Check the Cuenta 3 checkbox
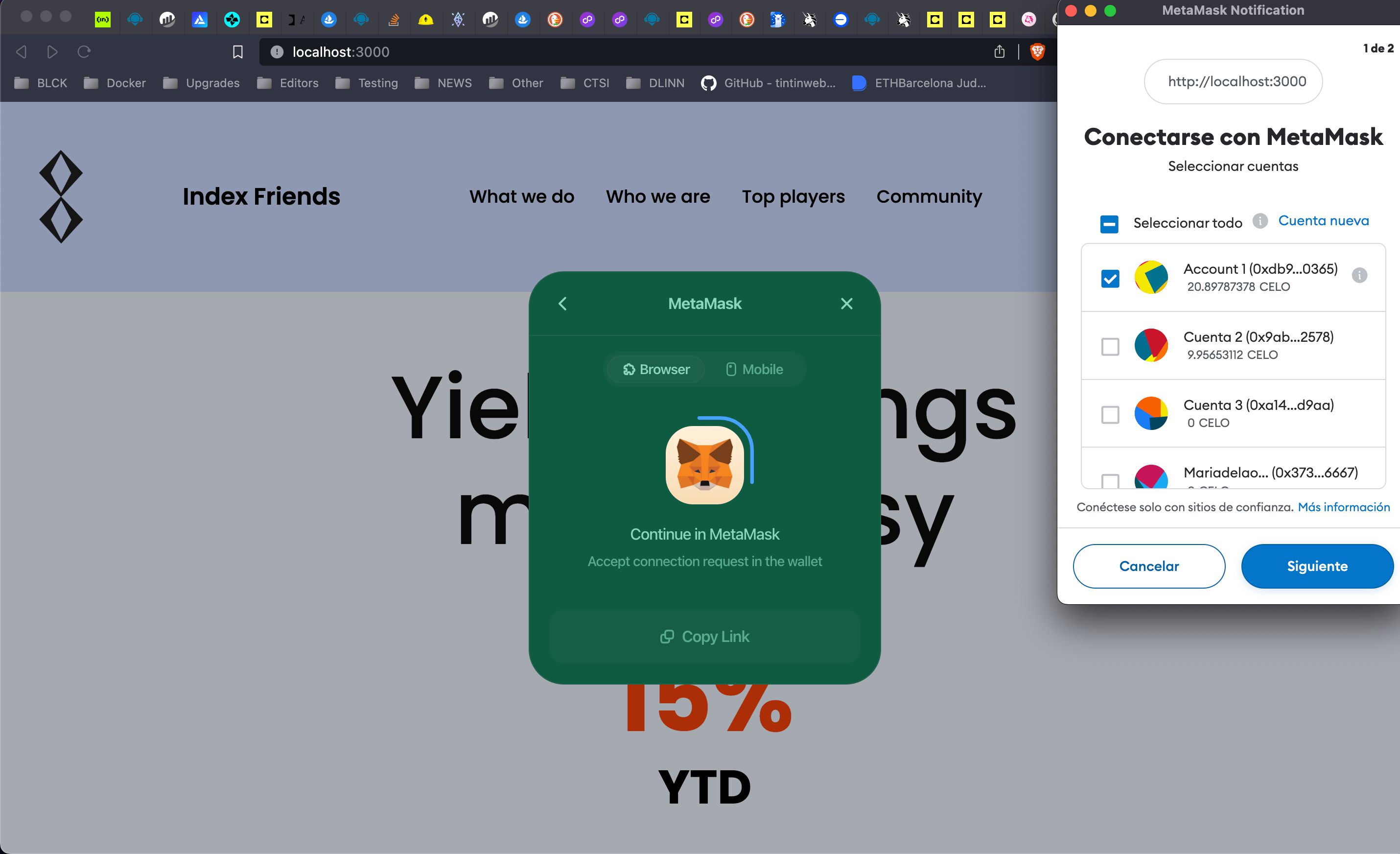The width and height of the screenshot is (1400, 854). click(1110, 414)
